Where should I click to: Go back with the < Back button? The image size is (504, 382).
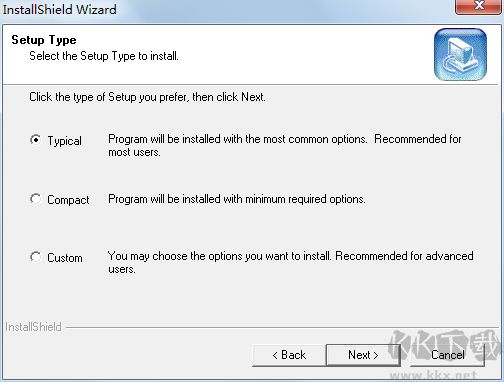click(289, 355)
